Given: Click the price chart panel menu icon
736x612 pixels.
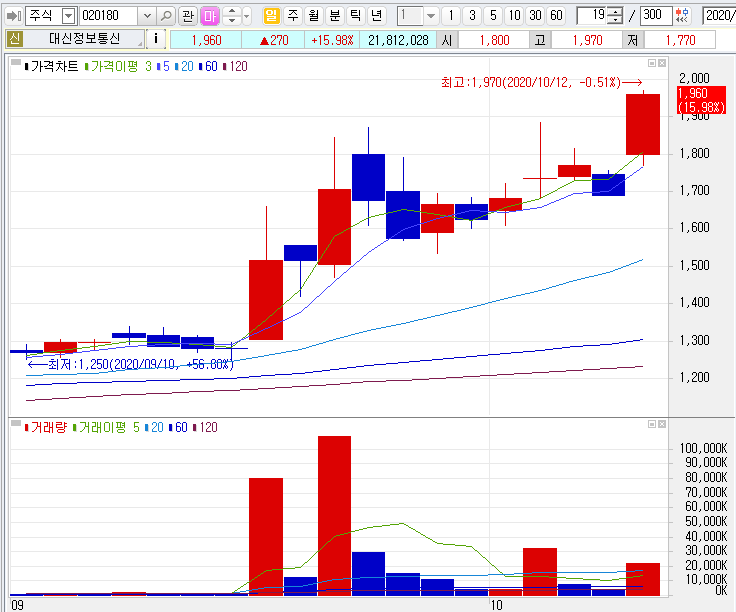Looking at the screenshot, I should (16, 62).
